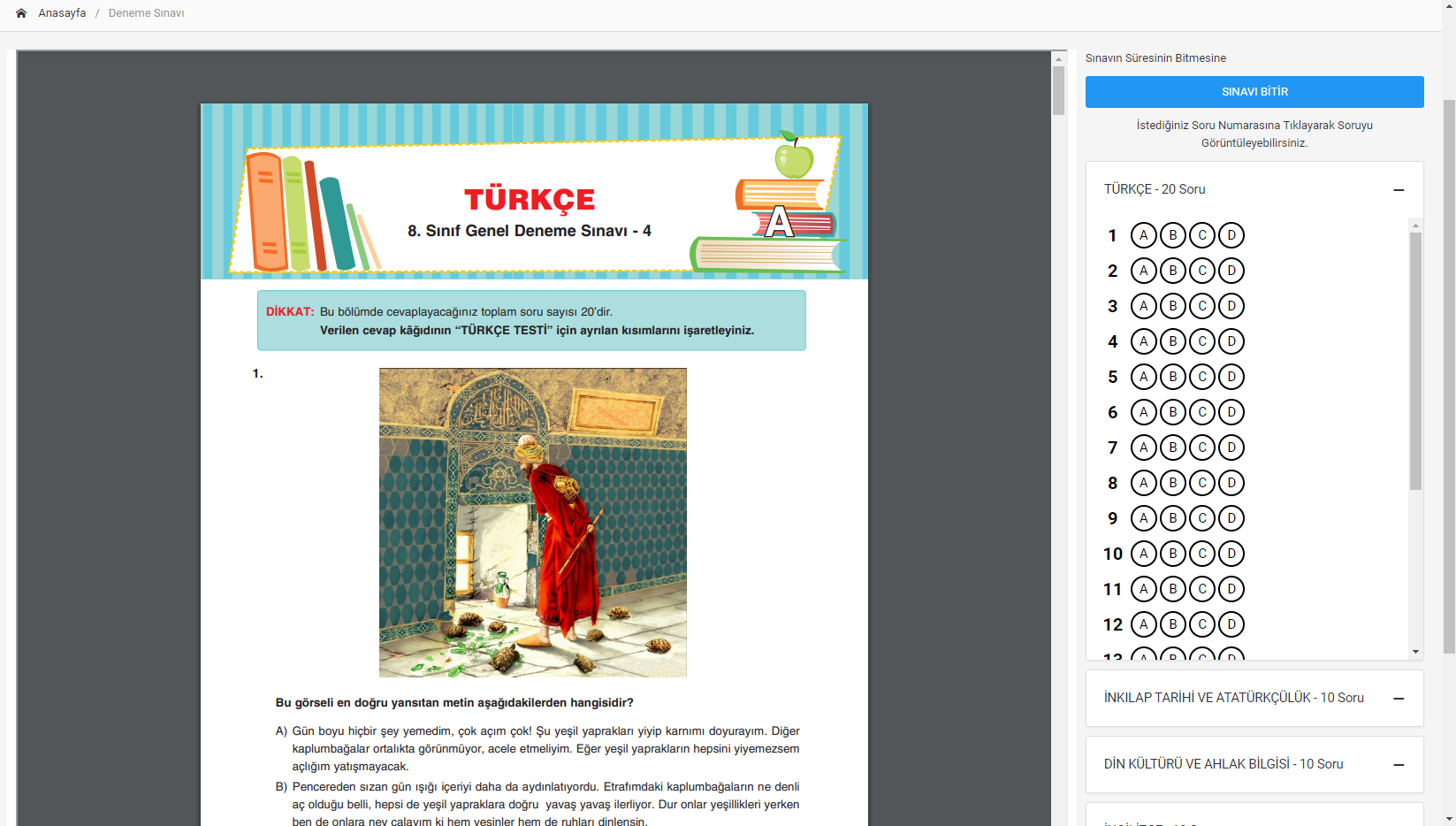Screen dimensions: 1456x826
Task: Click the home icon in breadcrumb
Action: (x=21, y=13)
